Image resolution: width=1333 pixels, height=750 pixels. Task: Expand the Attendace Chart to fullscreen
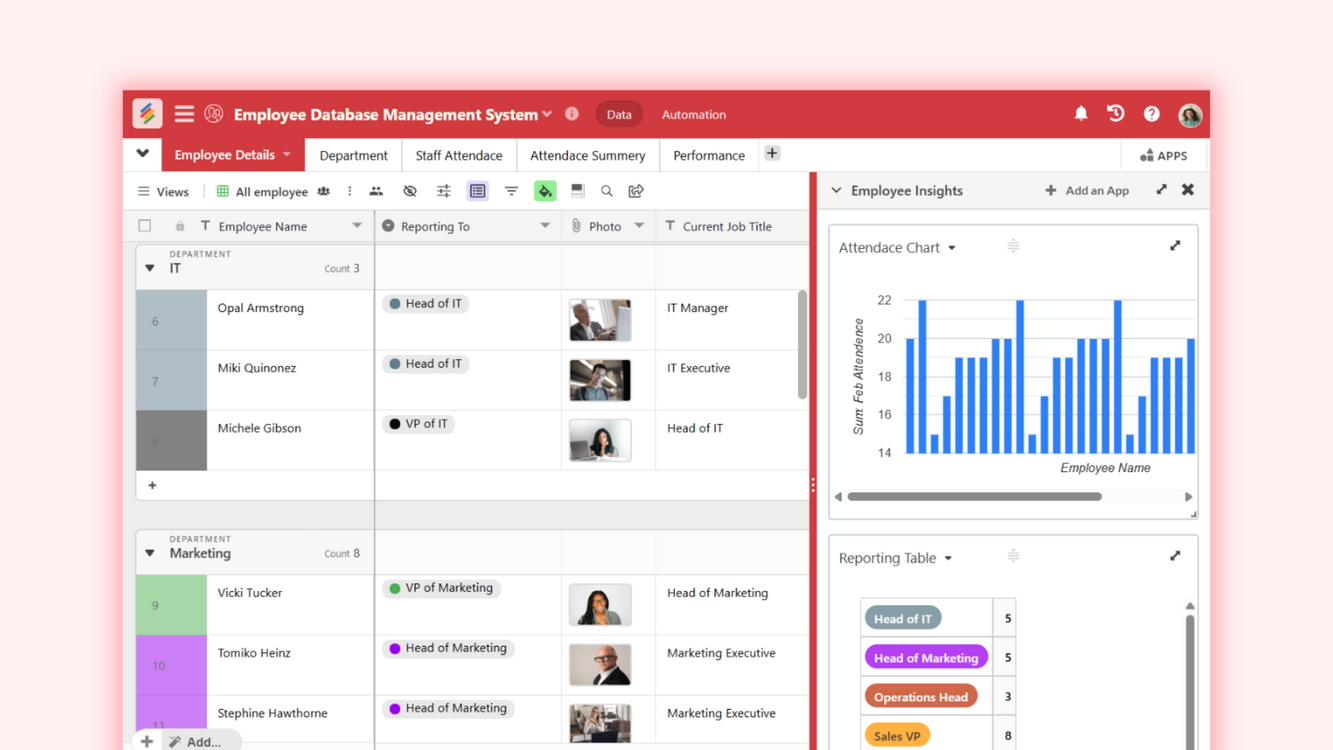pos(1175,246)
